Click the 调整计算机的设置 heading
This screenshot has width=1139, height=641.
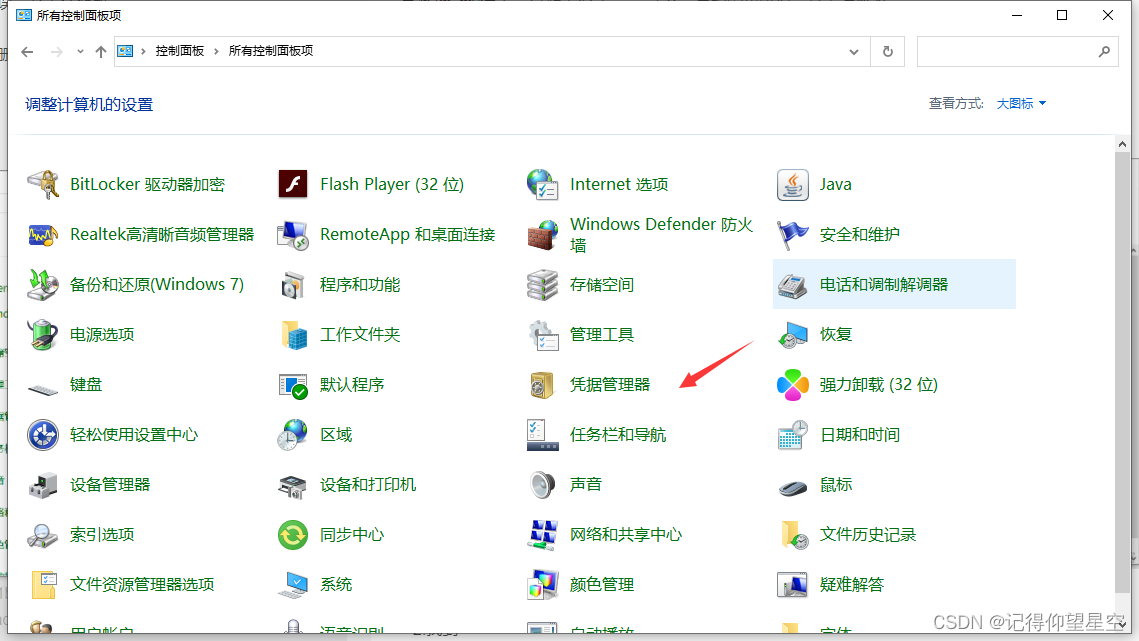pos(89,105)
